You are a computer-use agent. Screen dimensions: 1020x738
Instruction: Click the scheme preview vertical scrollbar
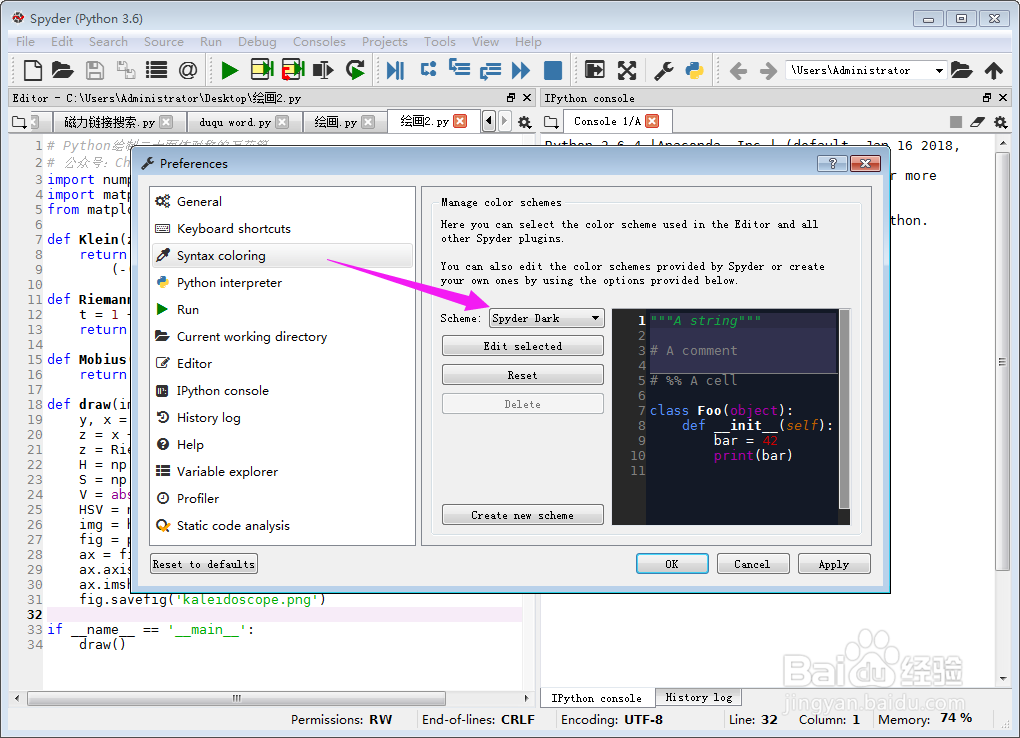click(844, 409)
